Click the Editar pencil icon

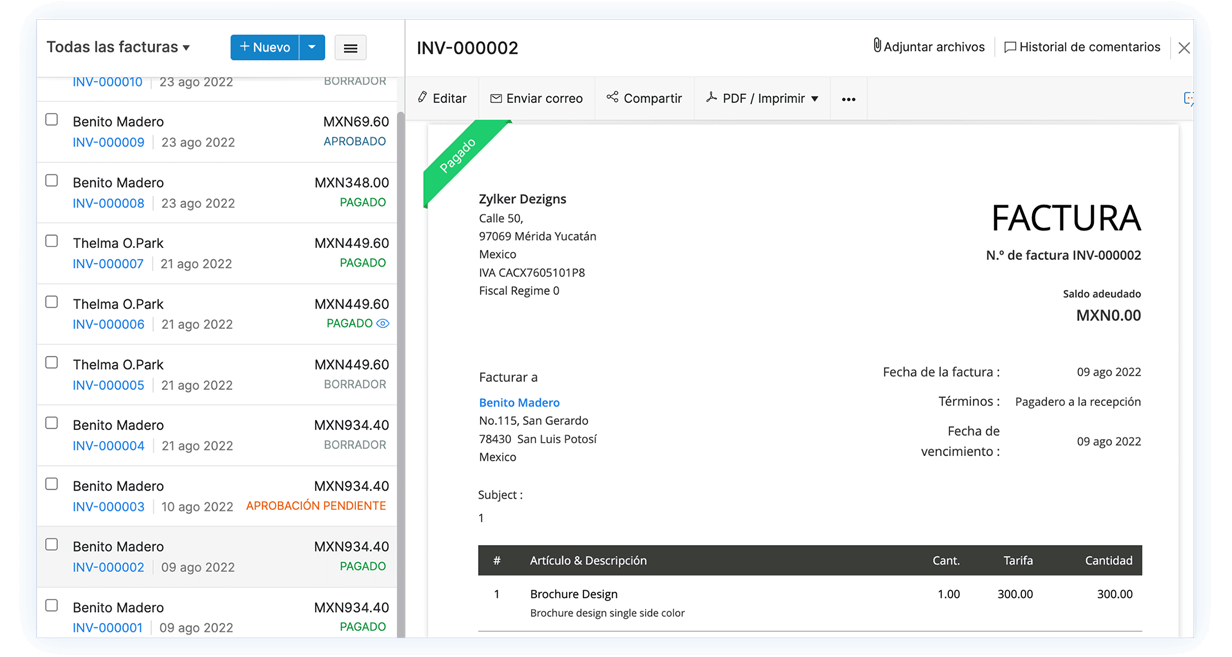[x=423, y=98]
